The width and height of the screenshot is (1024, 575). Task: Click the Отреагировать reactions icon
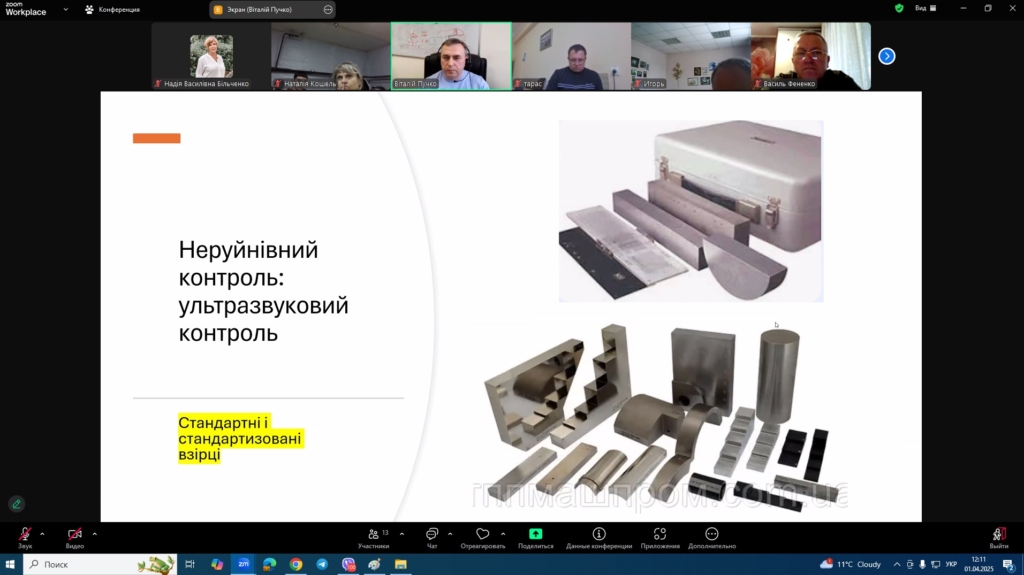483,537
